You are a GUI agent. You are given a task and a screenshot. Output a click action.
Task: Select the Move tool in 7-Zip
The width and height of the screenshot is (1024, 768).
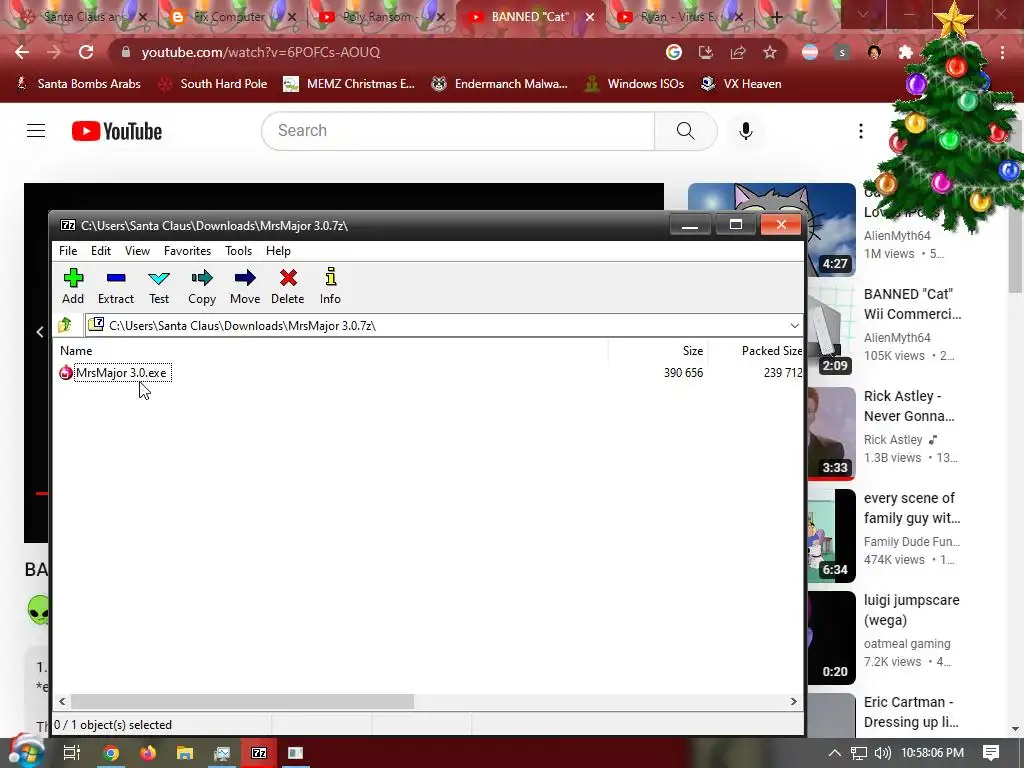tap(245, 286)
